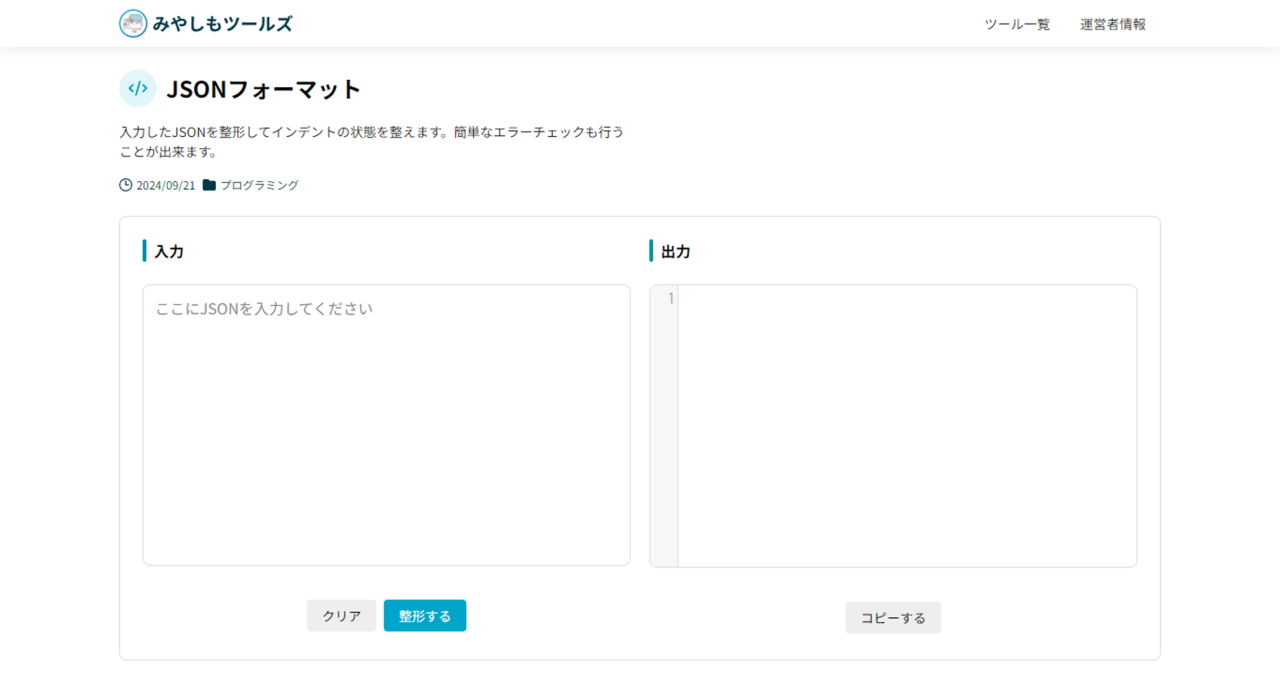Click the クリア button

342,616
